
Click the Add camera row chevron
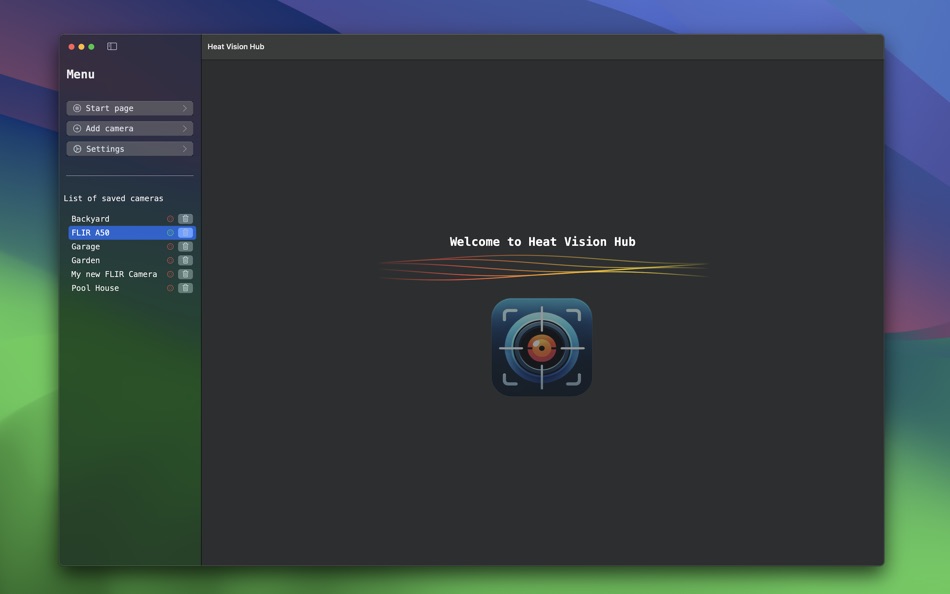click(x=185, y=128)
